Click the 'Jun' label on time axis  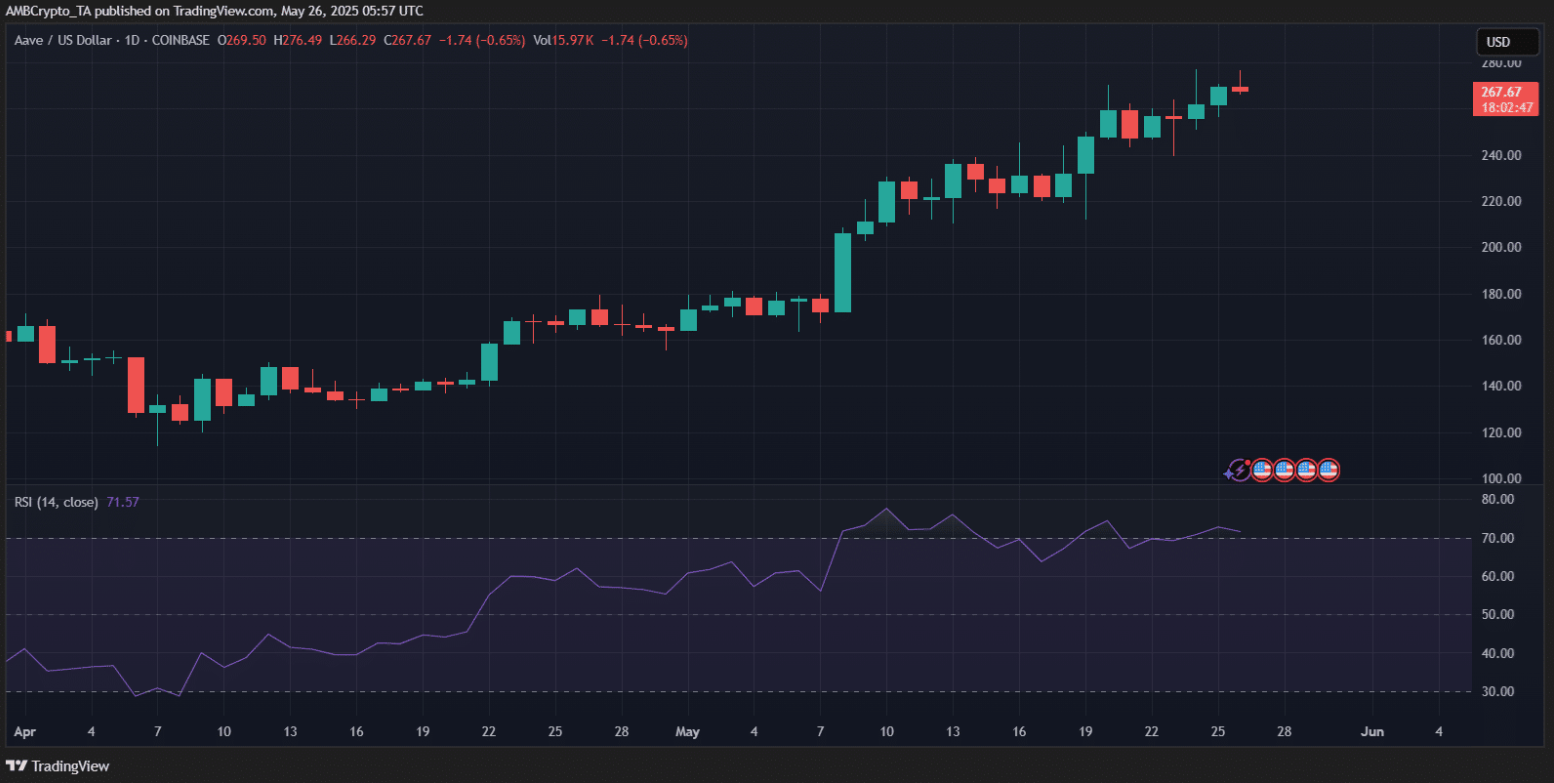(1372, 731)
